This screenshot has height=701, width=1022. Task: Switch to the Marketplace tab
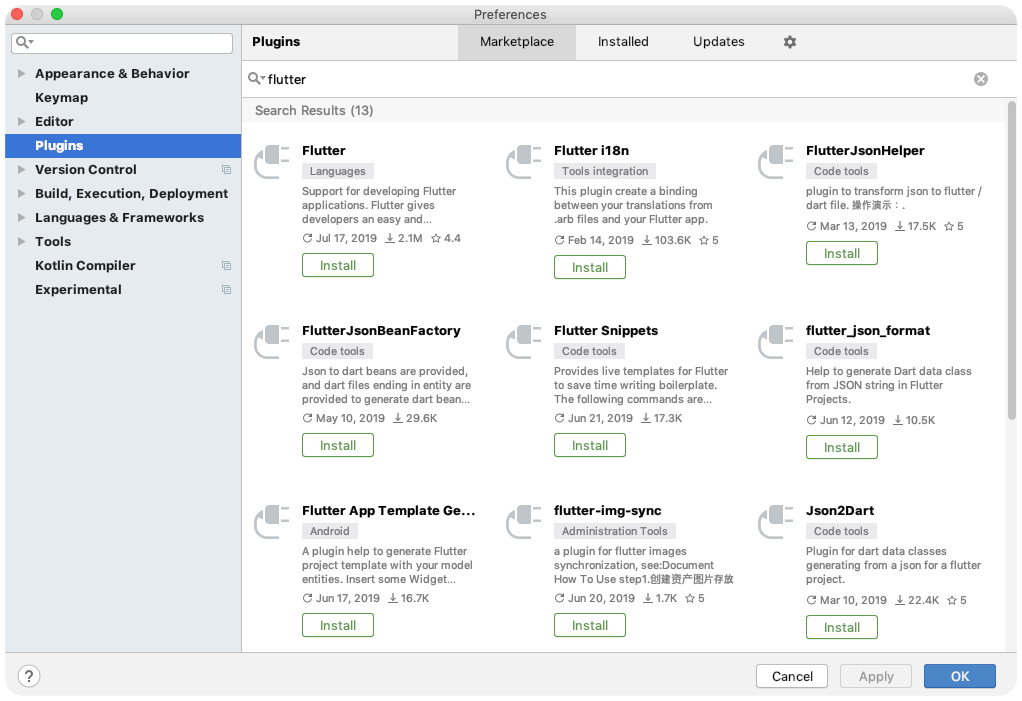[517, 42]
